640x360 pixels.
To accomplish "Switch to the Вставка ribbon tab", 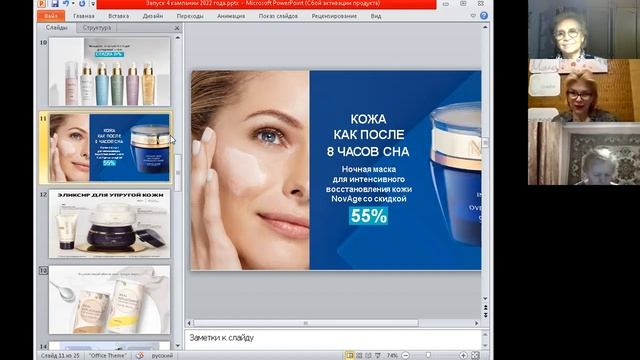I will coord(118,16).
